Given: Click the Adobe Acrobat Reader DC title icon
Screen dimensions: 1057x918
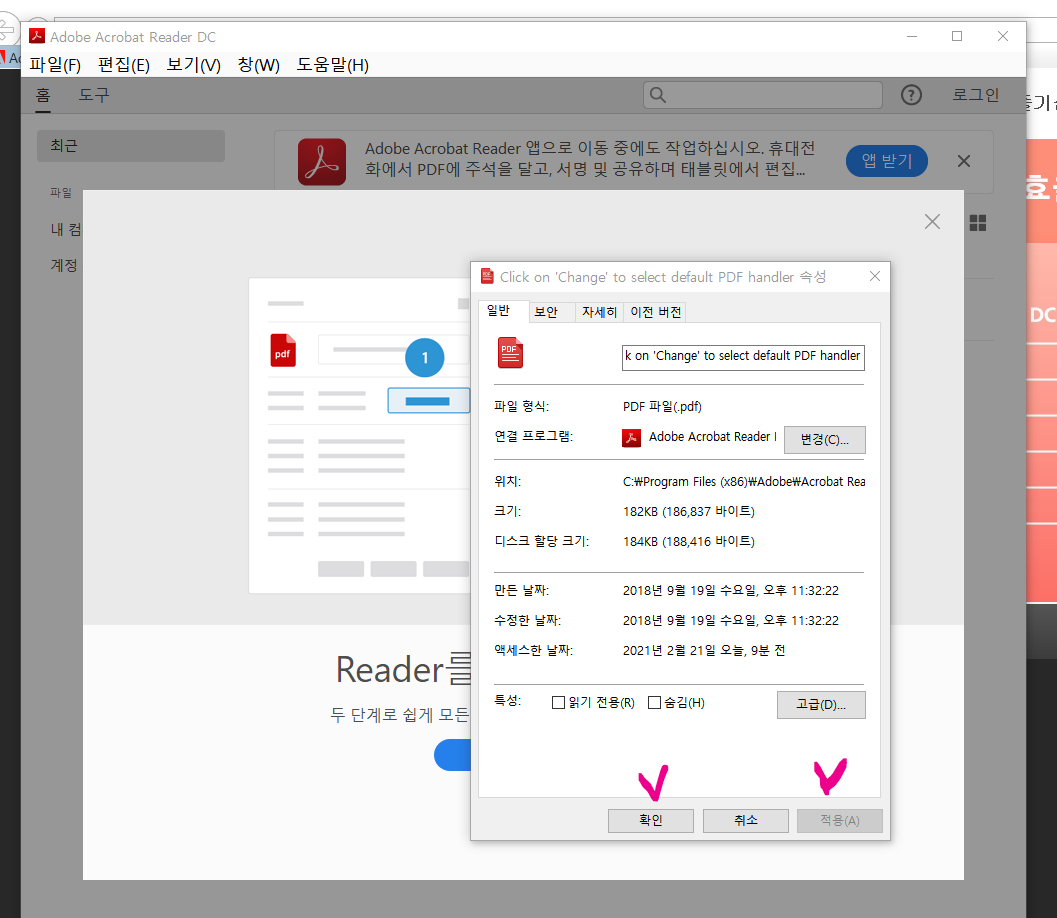Looking at the screenshot, I should tap(37, 36).
